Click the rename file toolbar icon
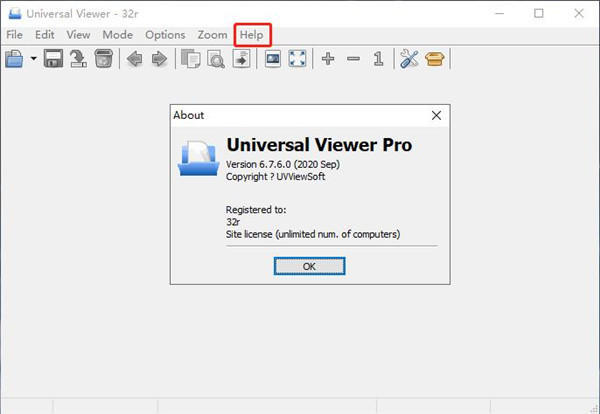Screen dimensions: 600x414 click(x=78, y=59)
